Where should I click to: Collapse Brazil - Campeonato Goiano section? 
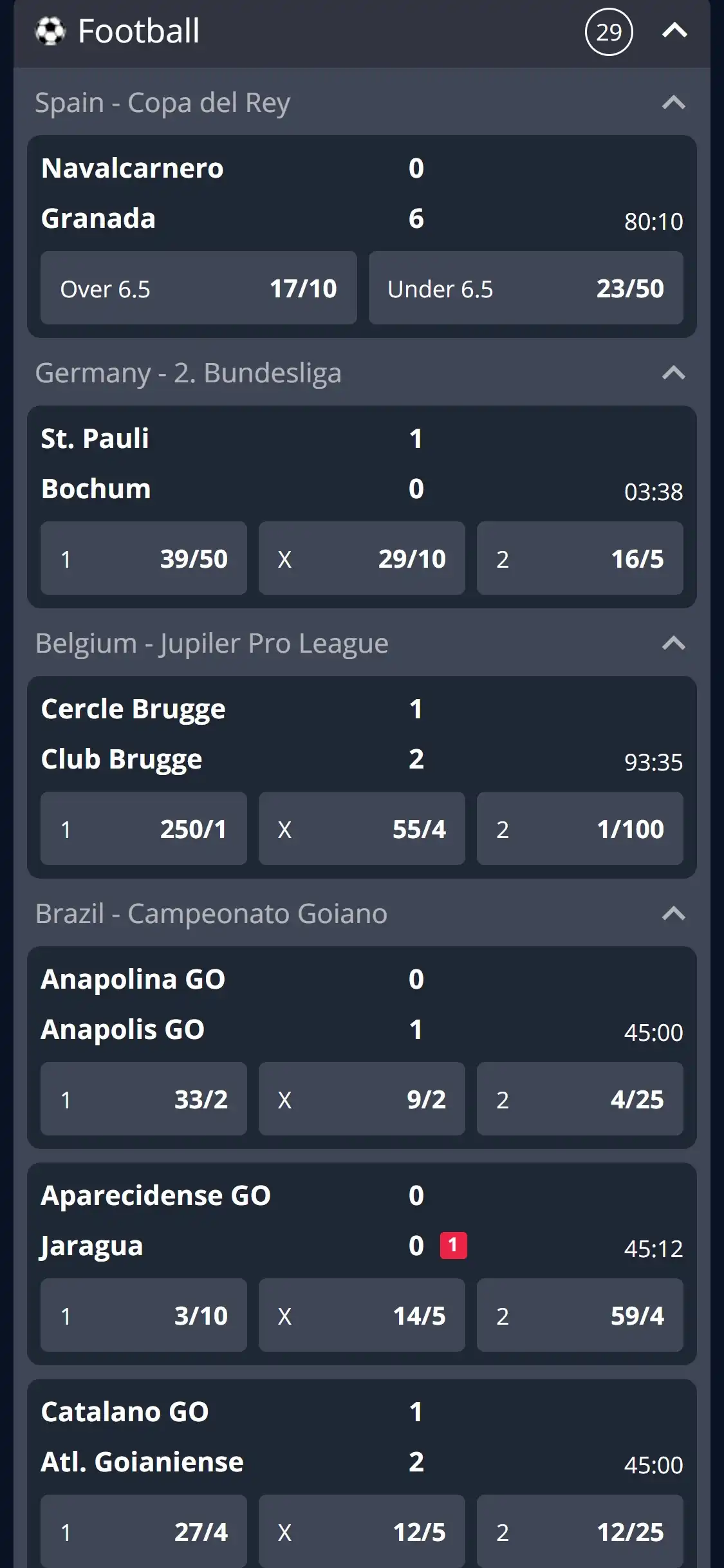pos(673,914)
